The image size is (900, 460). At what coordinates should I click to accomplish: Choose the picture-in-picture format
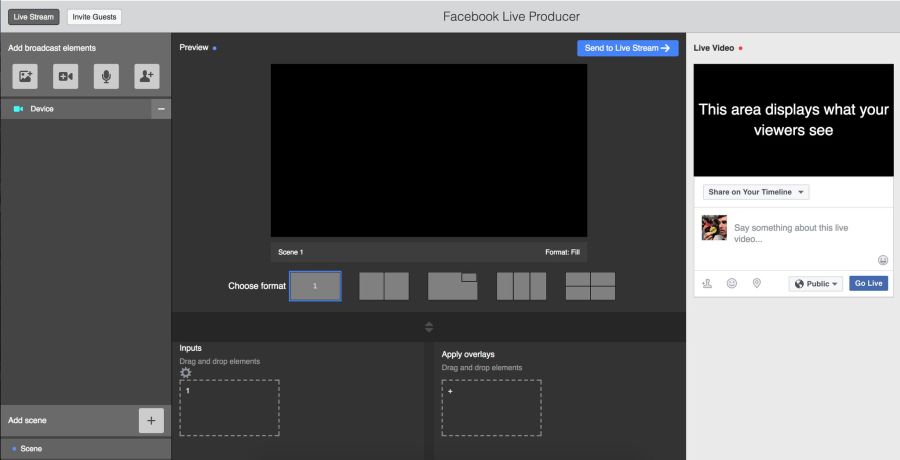click(x=452, y=286)
